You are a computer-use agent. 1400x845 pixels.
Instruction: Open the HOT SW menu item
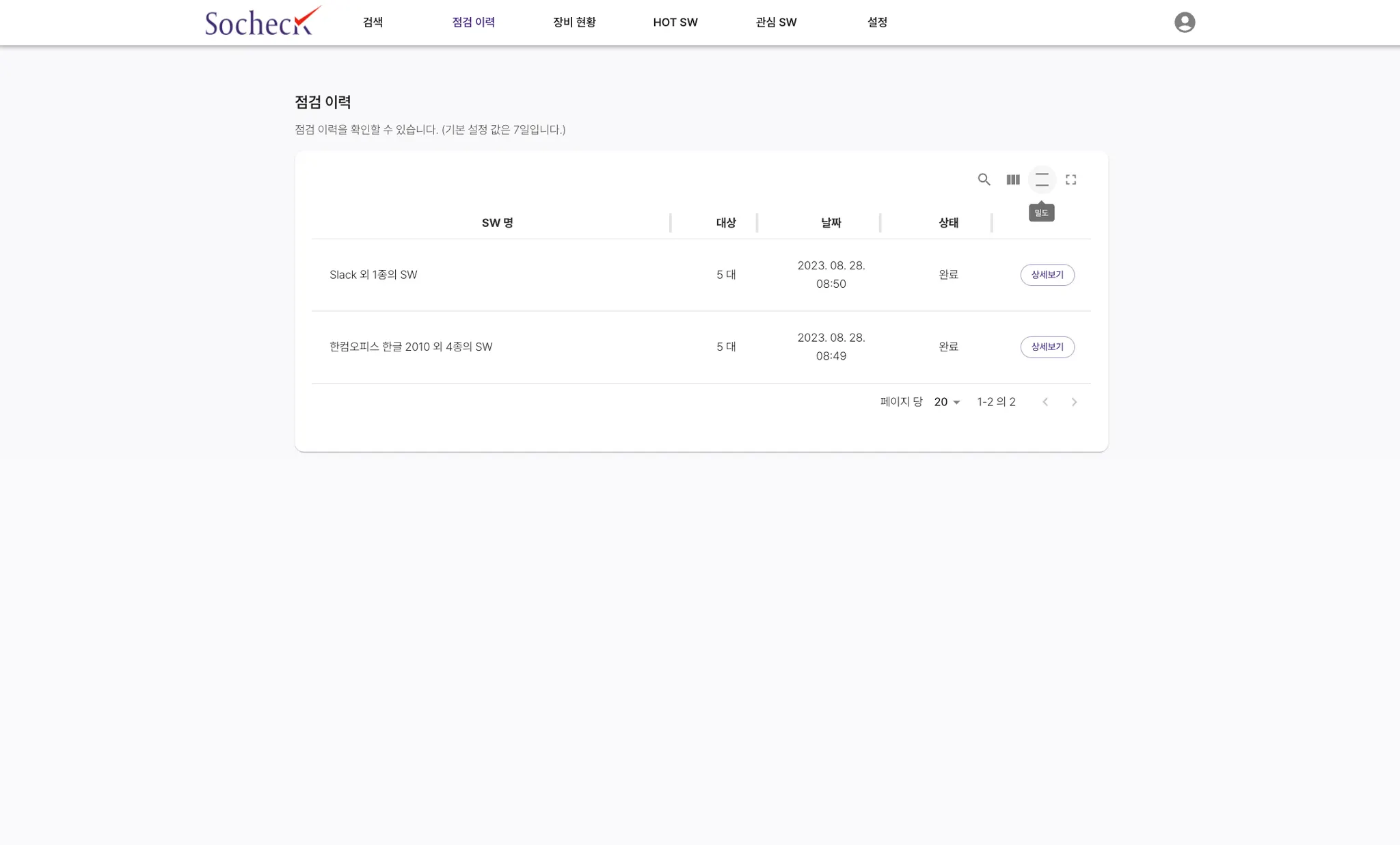(675, 23)
